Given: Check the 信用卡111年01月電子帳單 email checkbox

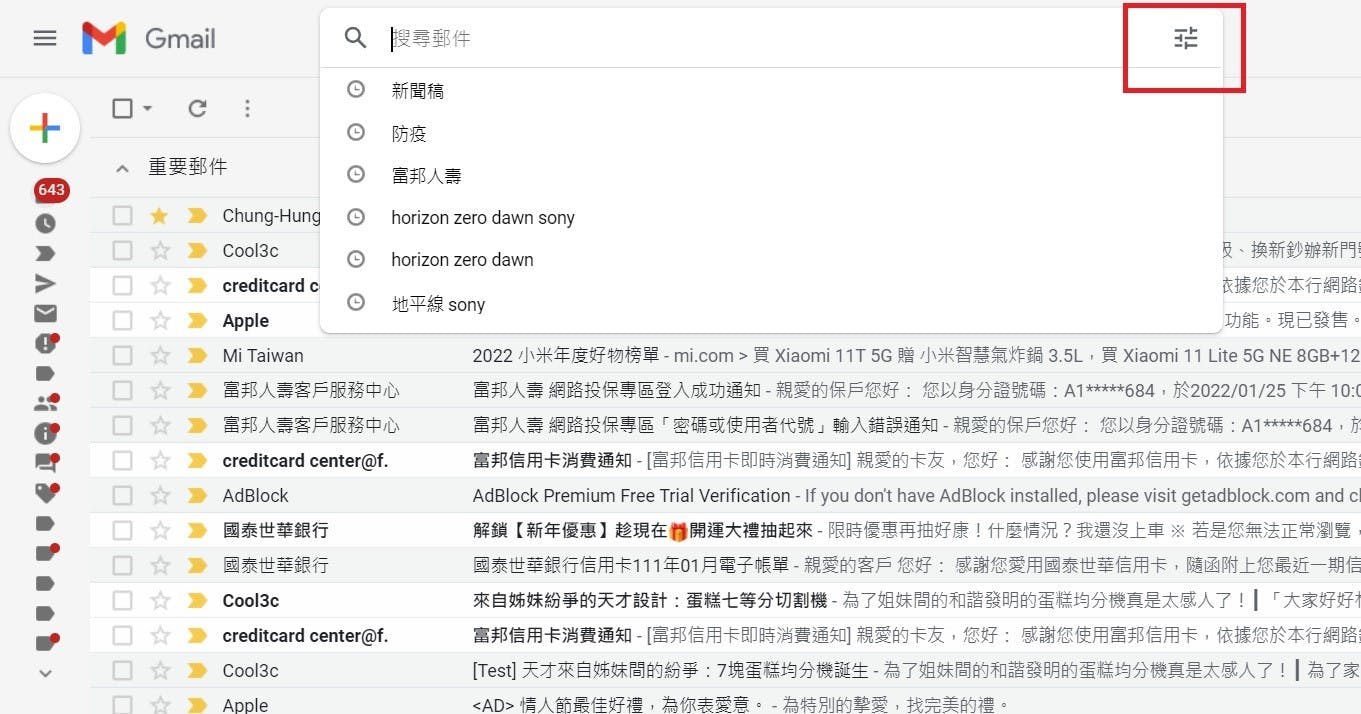Looking at the screenshot, I should coord(122,566).
